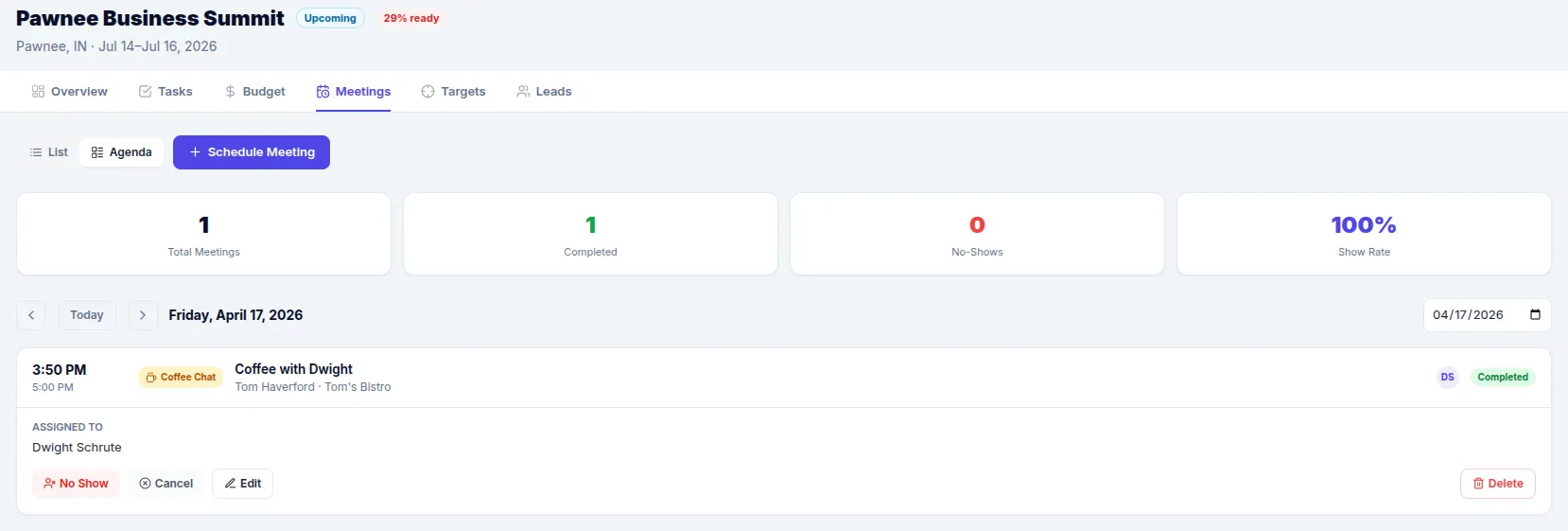Switch to List view

coord(49,152)
